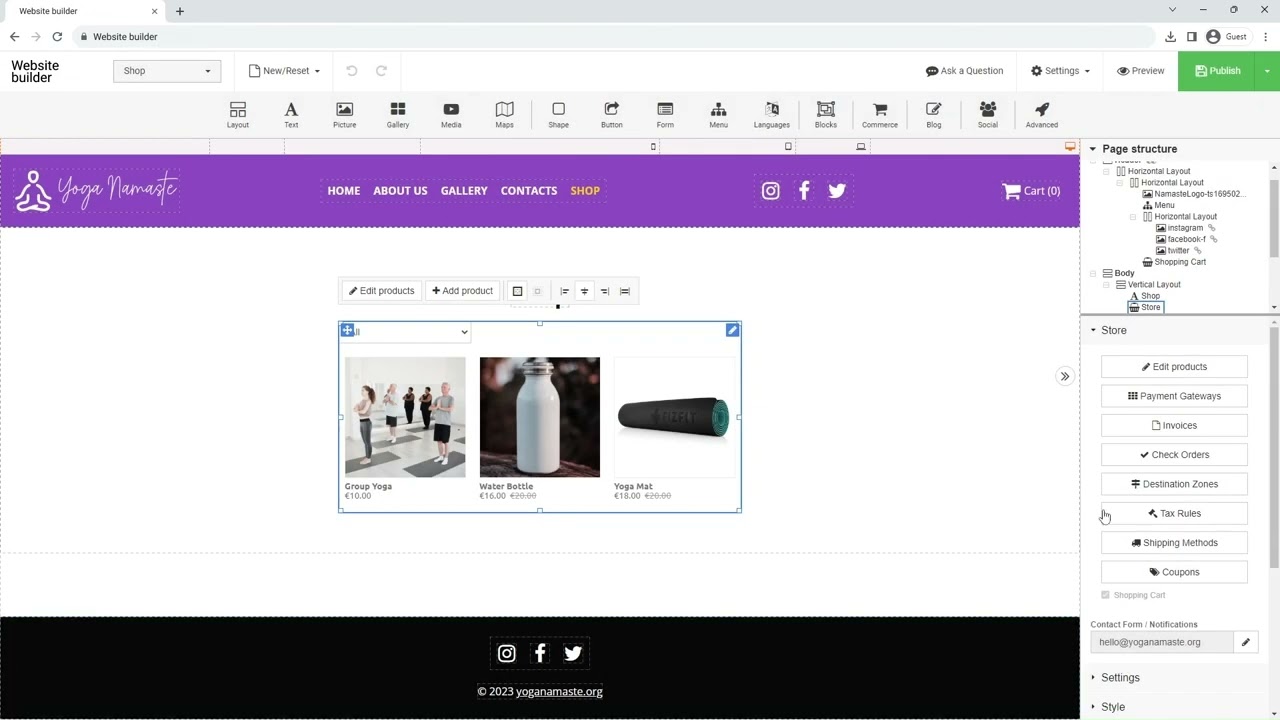Click the double-chevron panel collapse icon
Image resolution: width=1280 pixels, height=720 pixels.
[1065, 377]
